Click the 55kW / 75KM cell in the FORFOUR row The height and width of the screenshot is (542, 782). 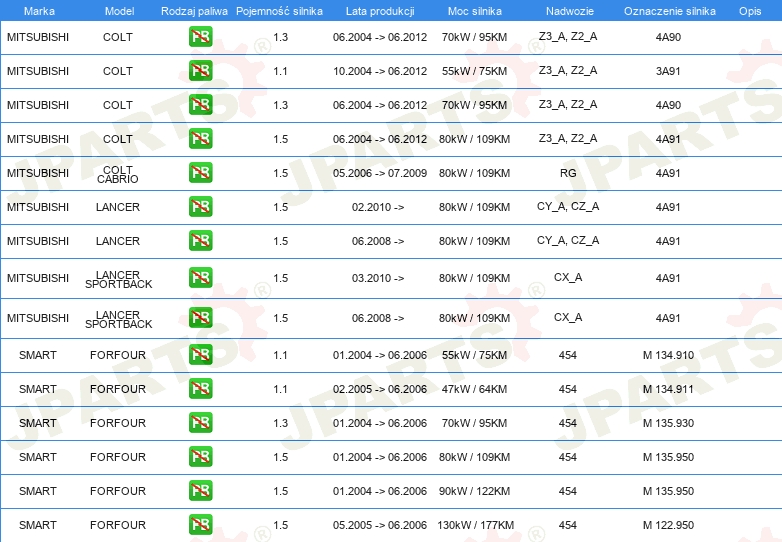[474, 355]
